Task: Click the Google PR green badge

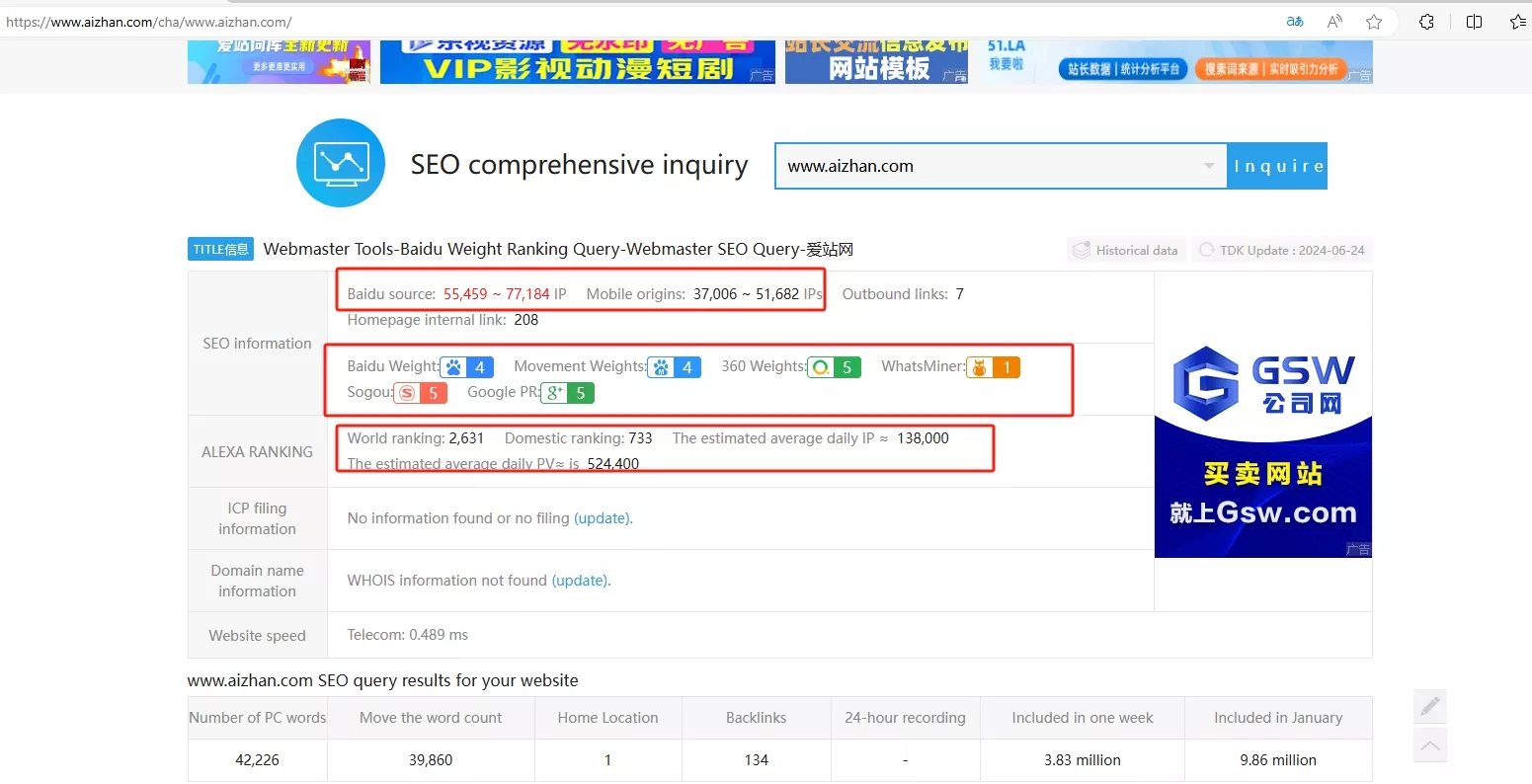Action: 568,393
